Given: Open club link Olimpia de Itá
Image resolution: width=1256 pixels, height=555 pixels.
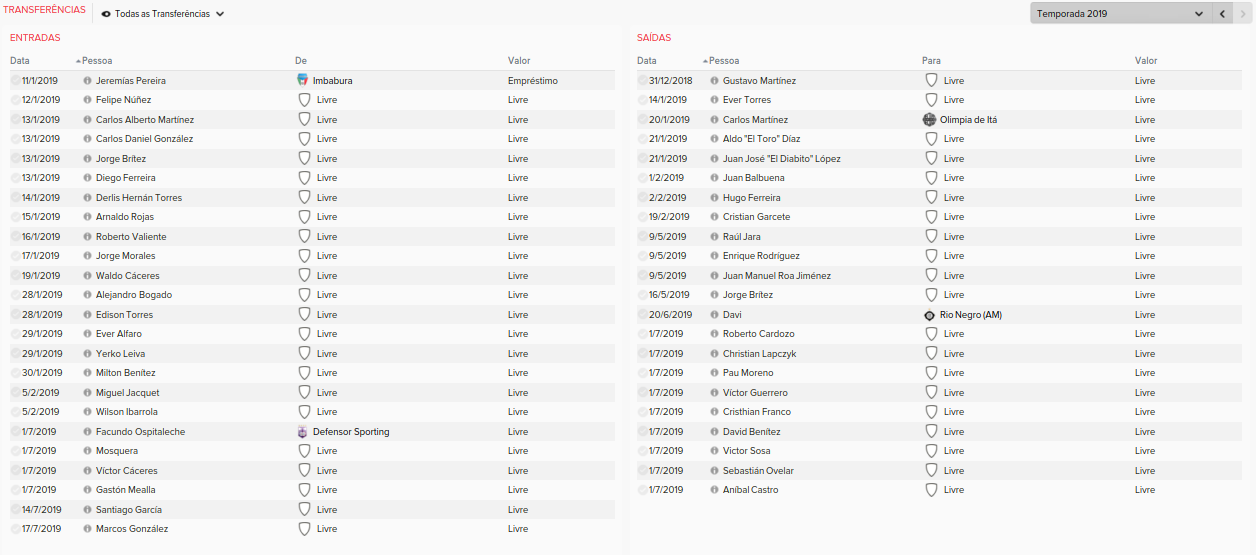Looking at the screenshot, I should click(x=968, y=119).
